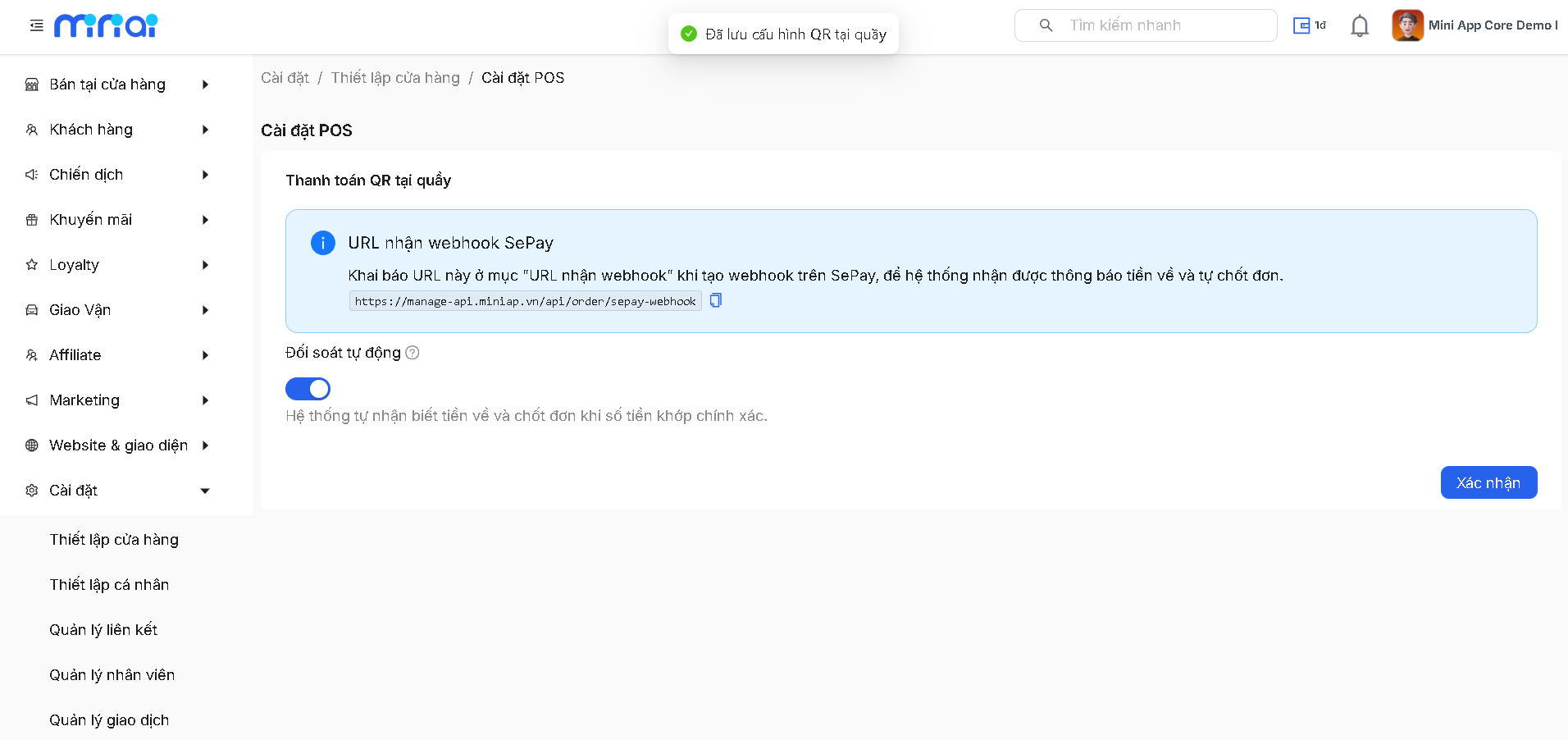Expand the Loyalty menu
1568x740 pixels.
tap(119, 265)
